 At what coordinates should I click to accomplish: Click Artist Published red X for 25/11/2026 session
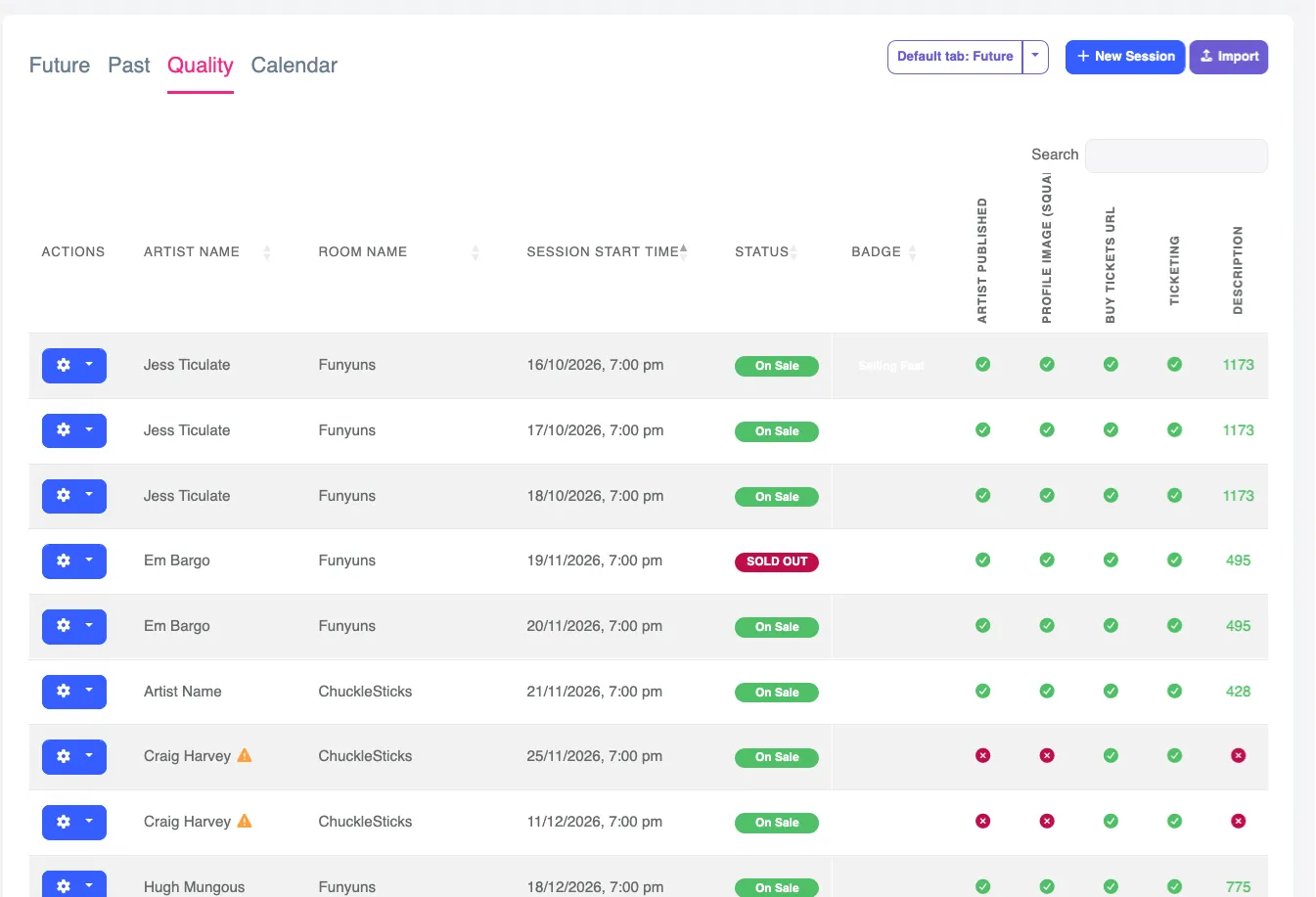982,756
